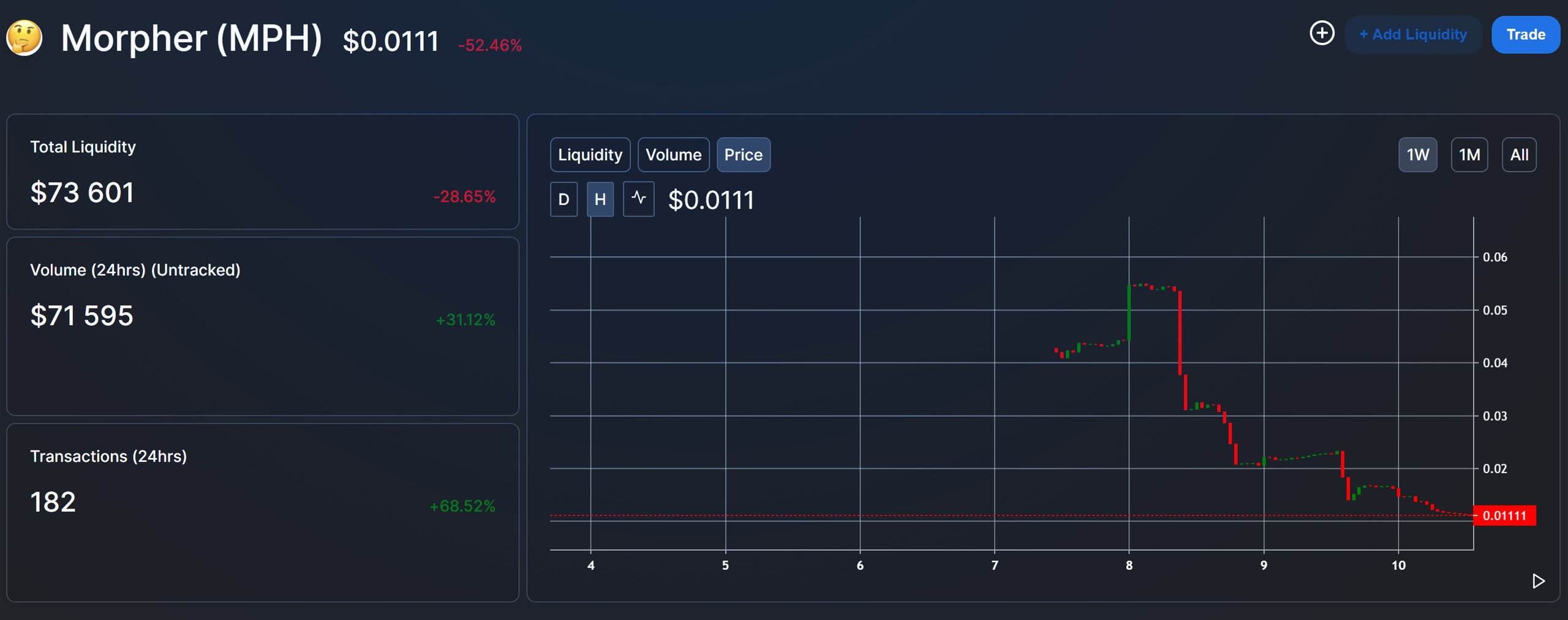1568x620 pixels.
Task: Click the 0.06 price axis label
Action: (x=1495, y=257)
